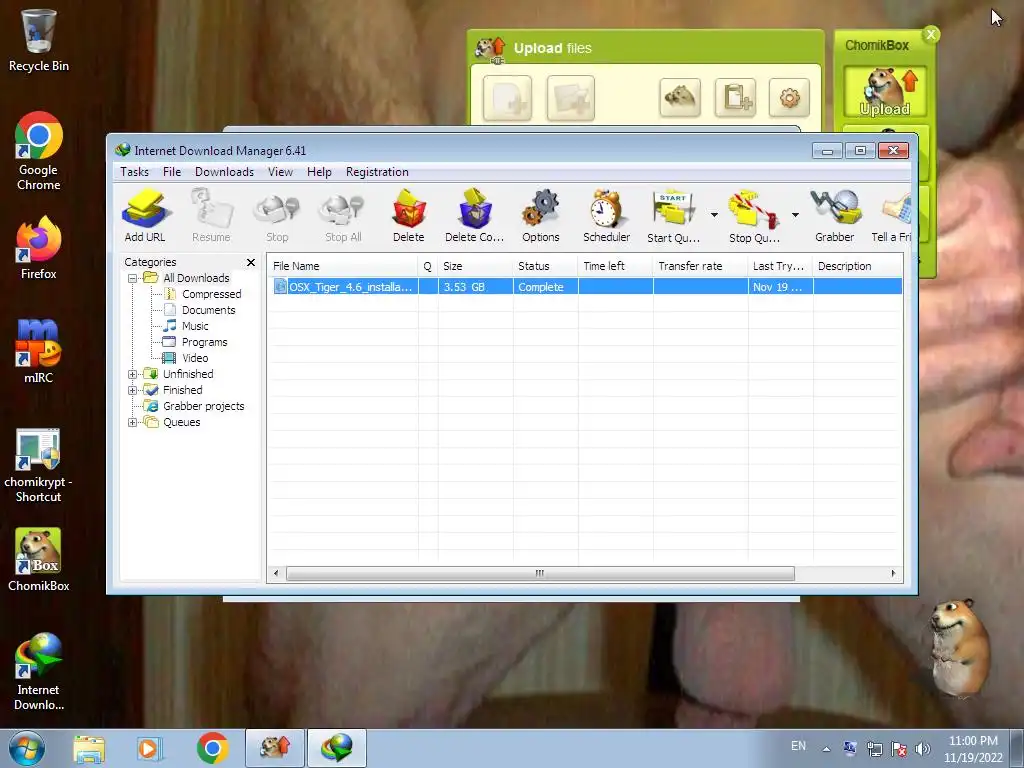Image resolution: width=1024 pixels, height=768 pixels.
Task: Click the add file icon in Upload files window
Action: (507, 98)
